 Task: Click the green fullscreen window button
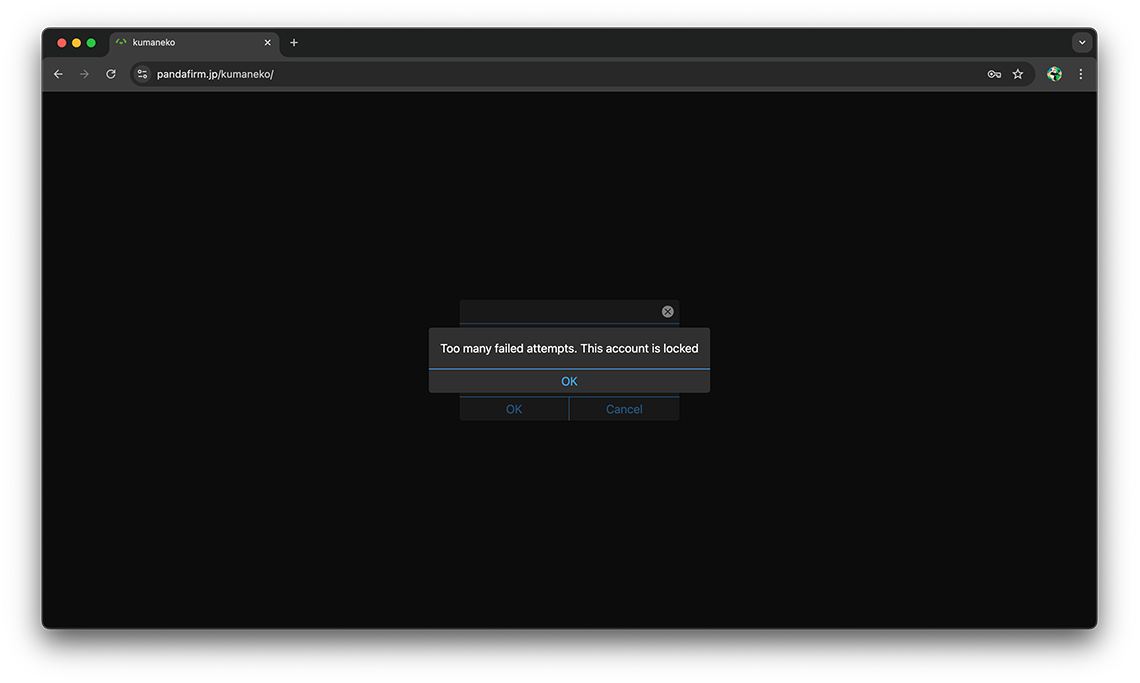[x=91, y=43]
